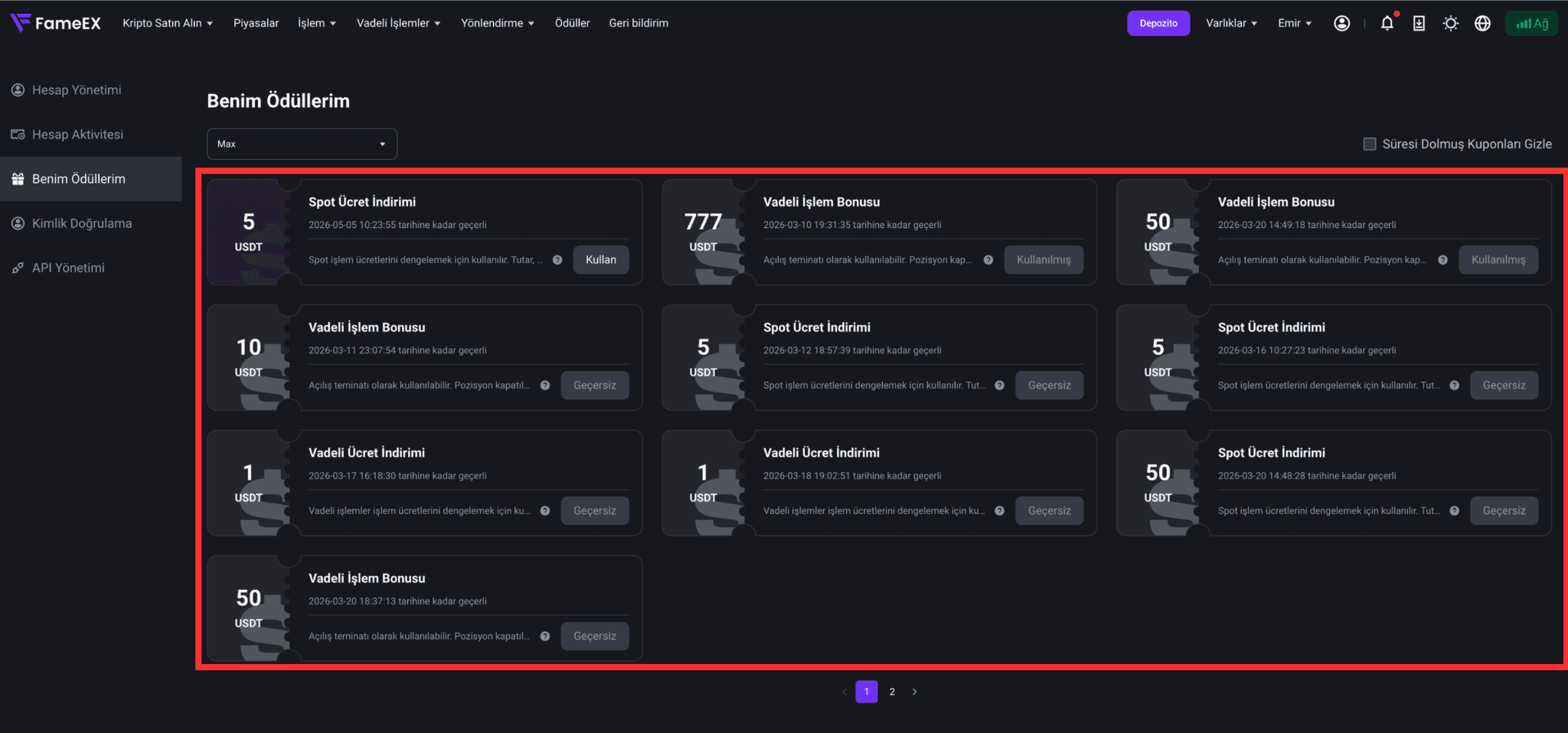Enable Süresi Dolmuş Kuponları Gizle checkbox
1568x733 pixels.
pyautogui.click(x=1370, y=144)
